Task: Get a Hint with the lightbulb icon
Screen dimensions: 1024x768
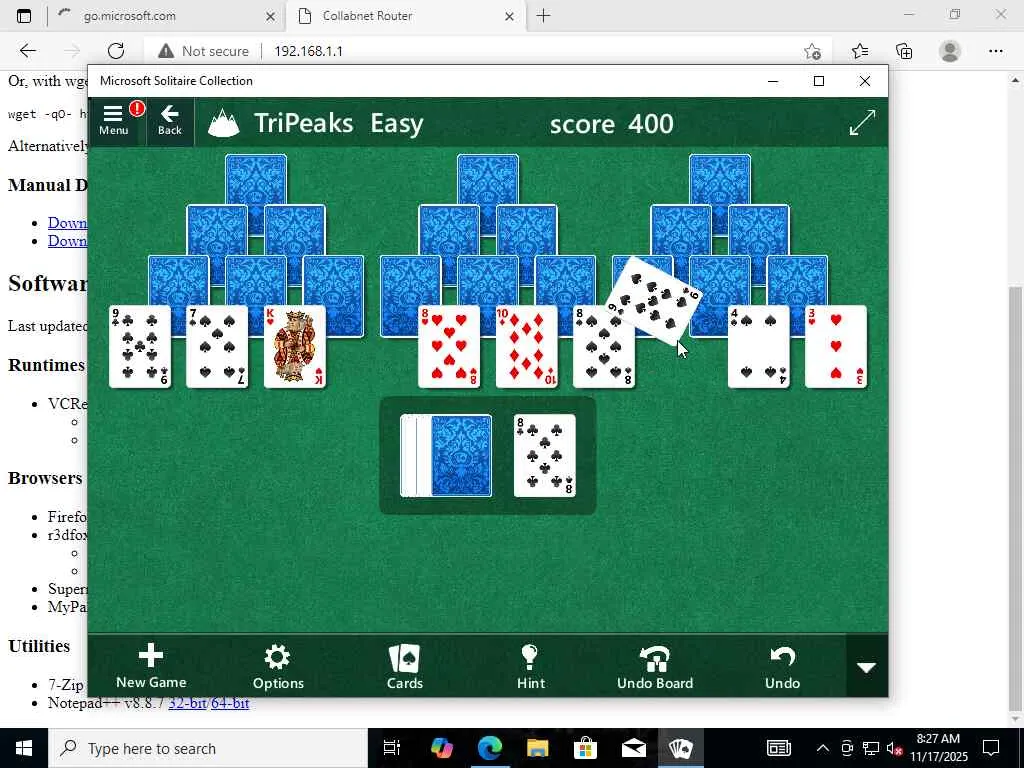Action: [530, 665]
